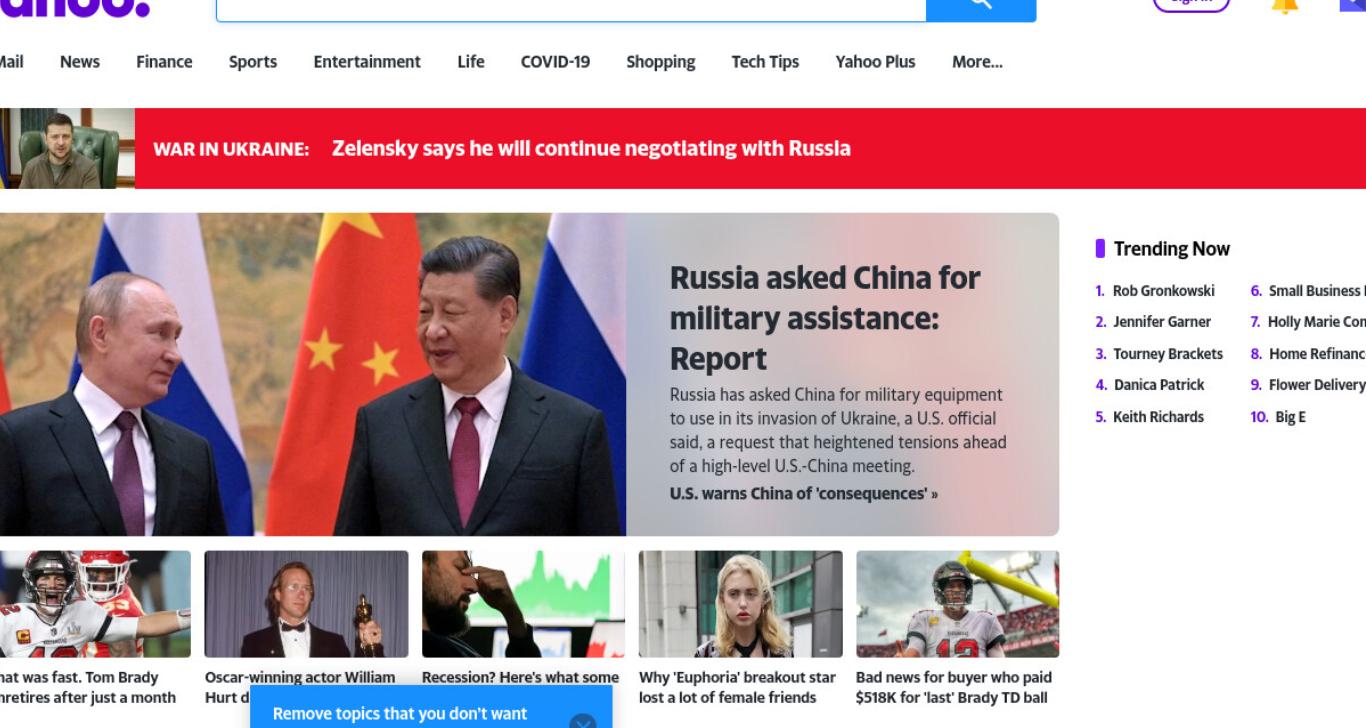1366x728 pixels.
Task: Select Entertainment in navigation bar
Action: click(x=367, y=62)
